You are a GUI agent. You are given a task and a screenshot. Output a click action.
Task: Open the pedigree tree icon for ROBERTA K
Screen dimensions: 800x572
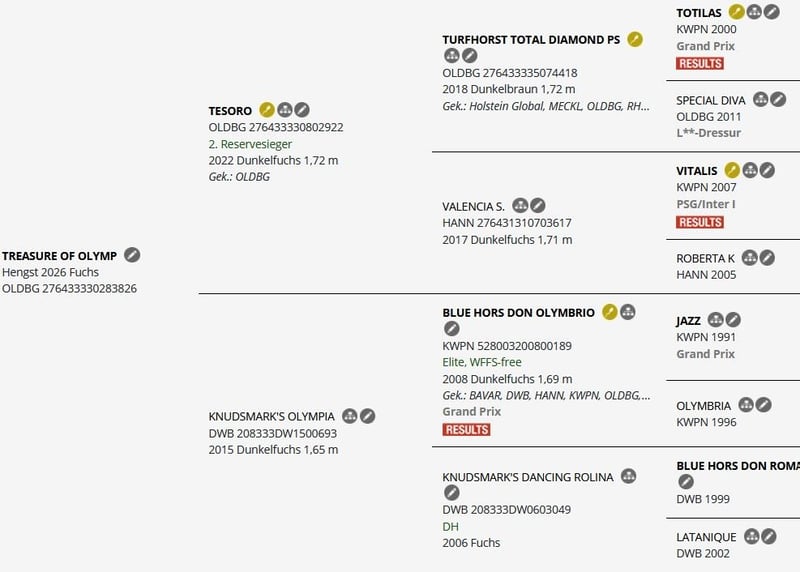pos(749,258)
